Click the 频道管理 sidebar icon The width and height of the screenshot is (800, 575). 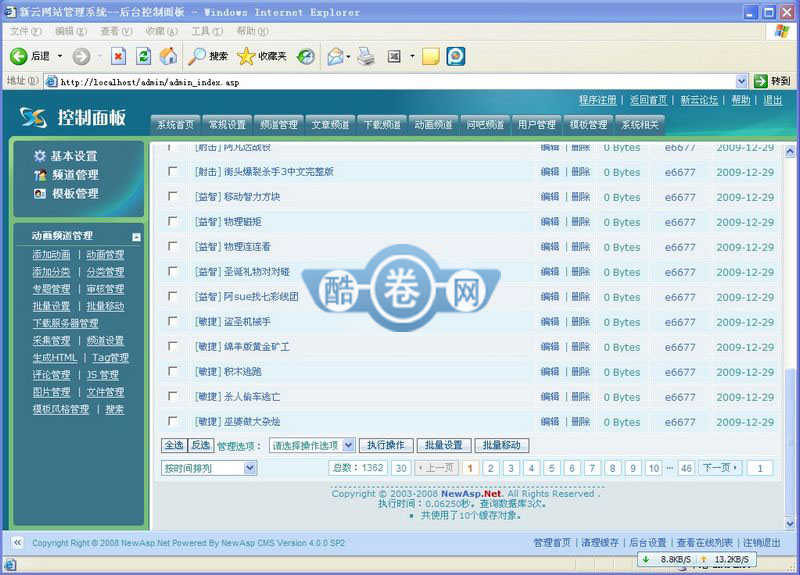(x=40, y=175)
